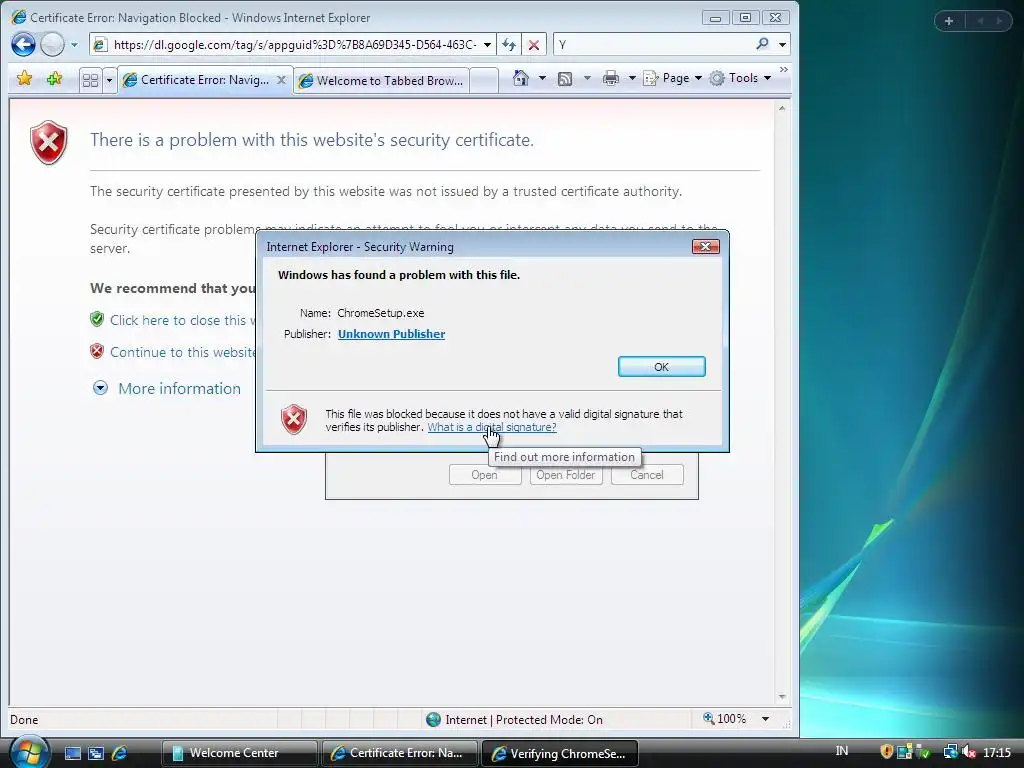Open Favorites Center star icon
1024x768 pixels.
pyautogui.click(x=24, y=78)
